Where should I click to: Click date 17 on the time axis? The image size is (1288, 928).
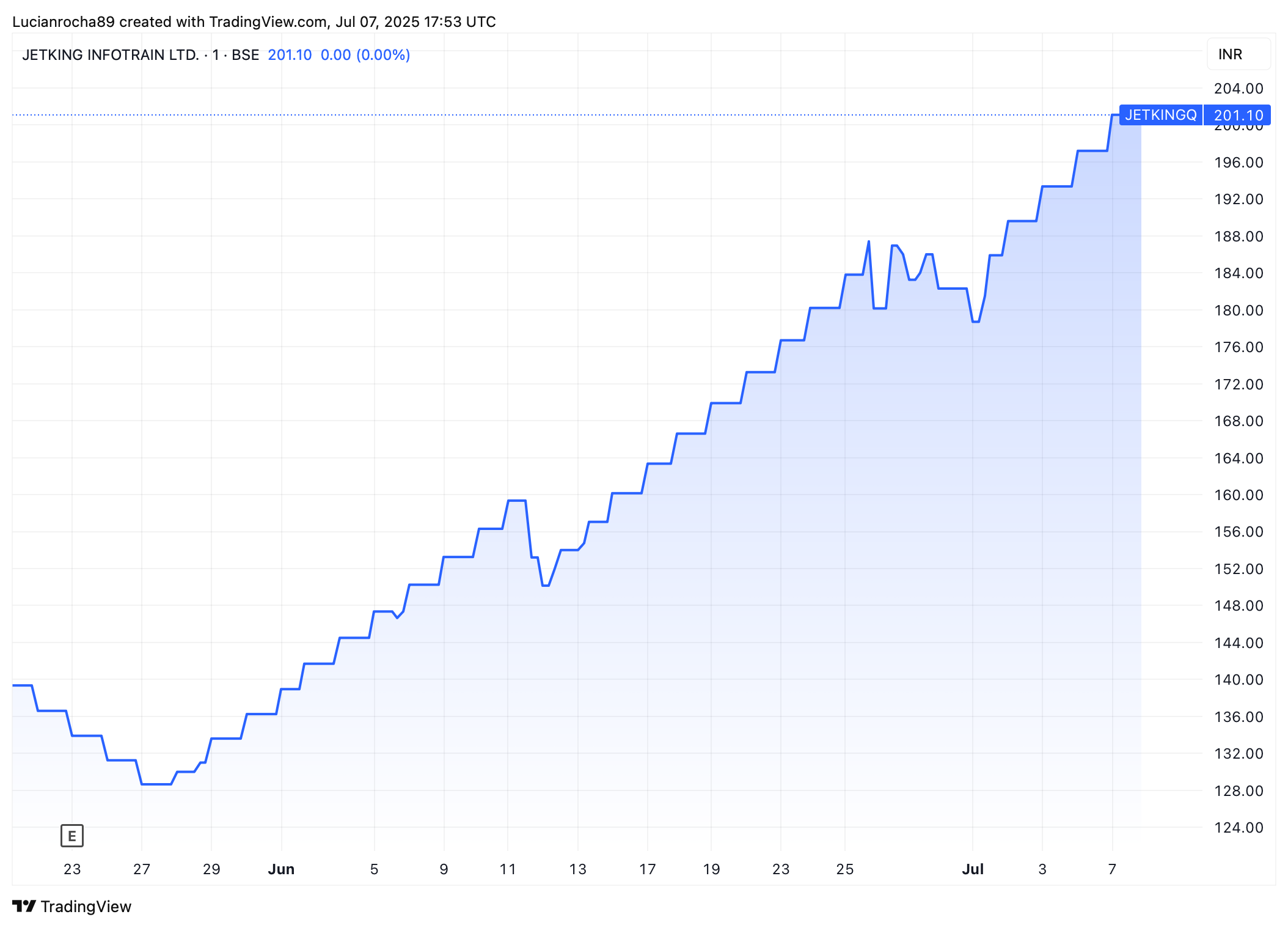(648, 869)
